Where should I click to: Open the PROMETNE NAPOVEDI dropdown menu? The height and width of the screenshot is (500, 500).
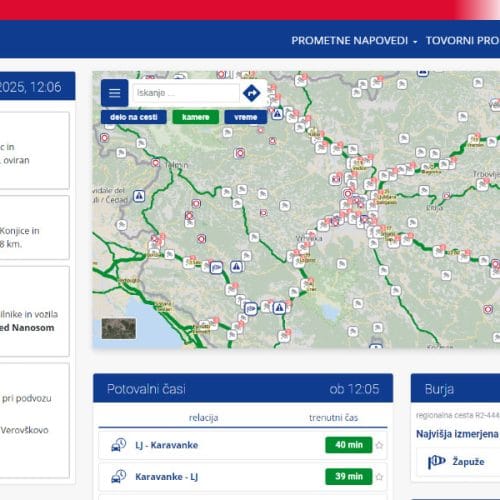(x=354, y=41)
